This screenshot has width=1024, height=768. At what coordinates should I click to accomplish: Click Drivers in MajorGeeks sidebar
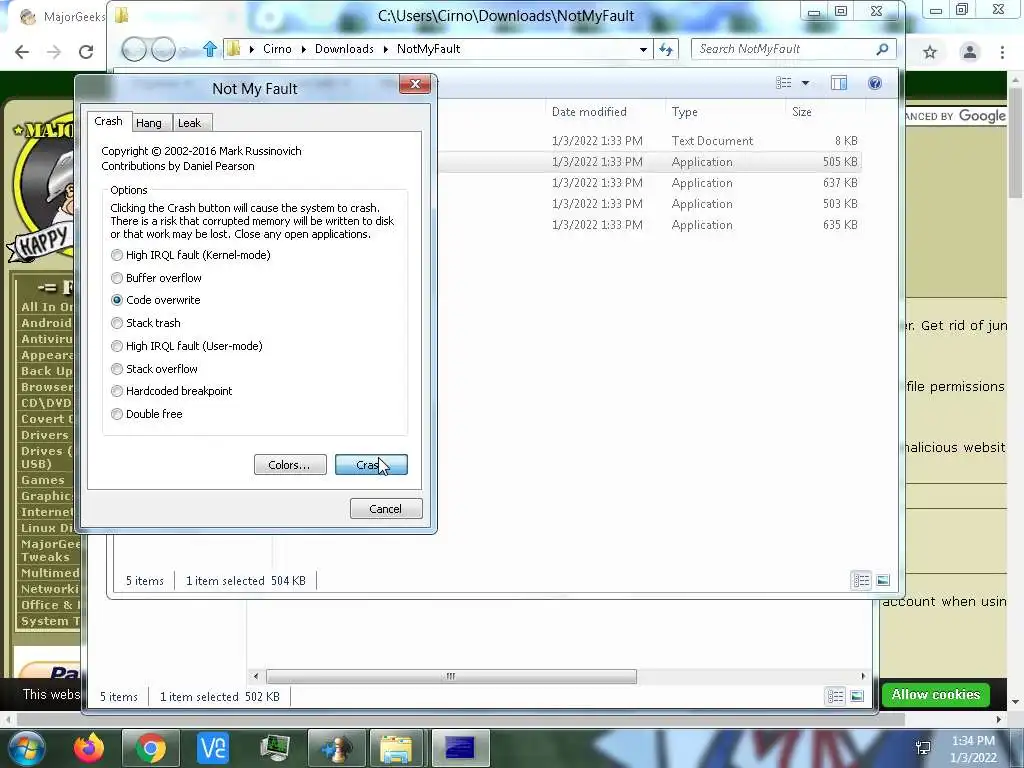pyautogui.click(x=44, y=435)
